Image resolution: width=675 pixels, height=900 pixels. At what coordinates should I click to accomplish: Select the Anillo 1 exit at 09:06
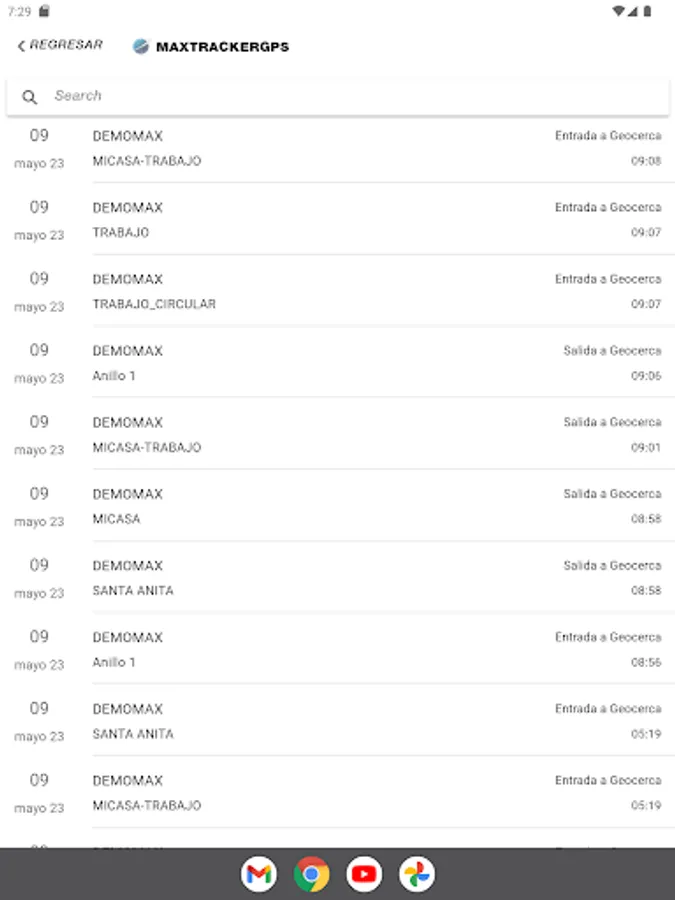point(376,363)
